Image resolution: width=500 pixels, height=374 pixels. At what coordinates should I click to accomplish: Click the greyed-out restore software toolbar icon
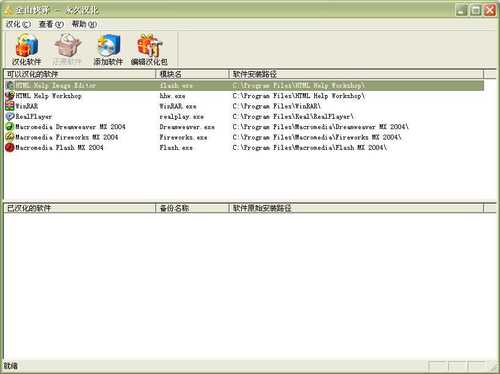(x=67, y=49)
